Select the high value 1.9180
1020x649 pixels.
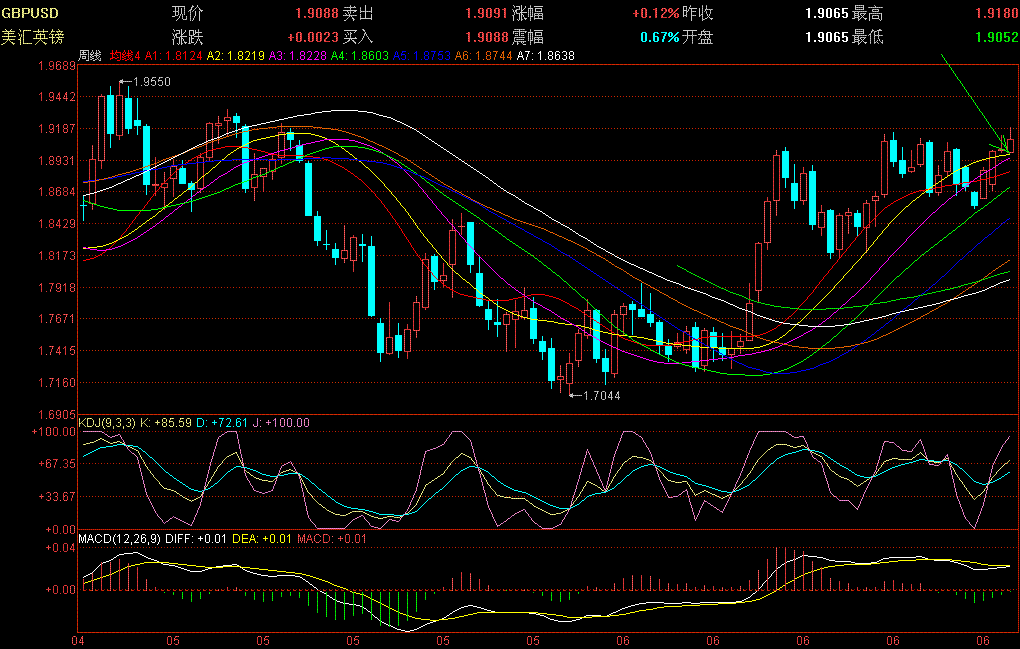tap(997, 13)
